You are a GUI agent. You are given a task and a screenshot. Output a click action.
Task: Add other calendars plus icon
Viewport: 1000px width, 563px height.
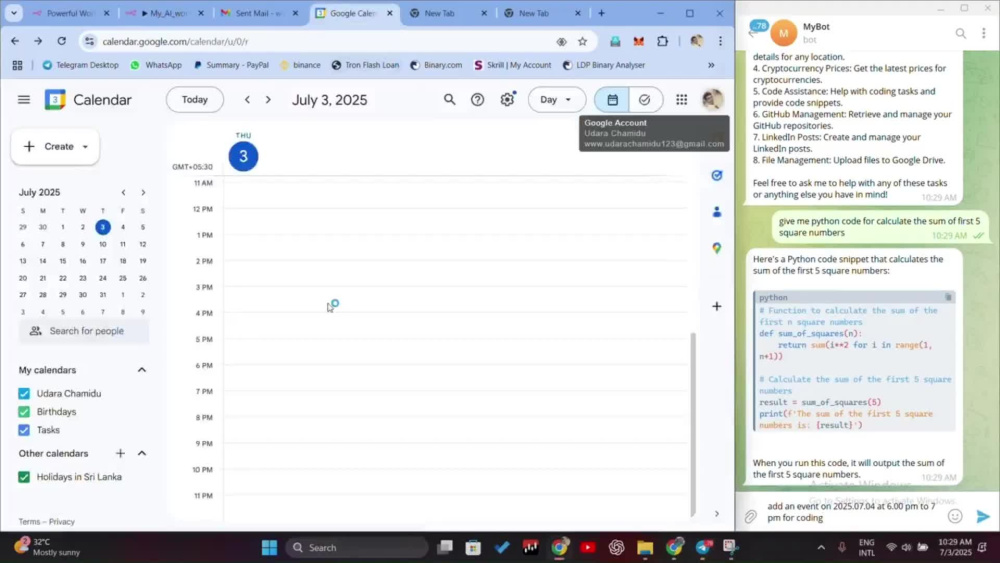pyautogui.click(x=120, y=453)
